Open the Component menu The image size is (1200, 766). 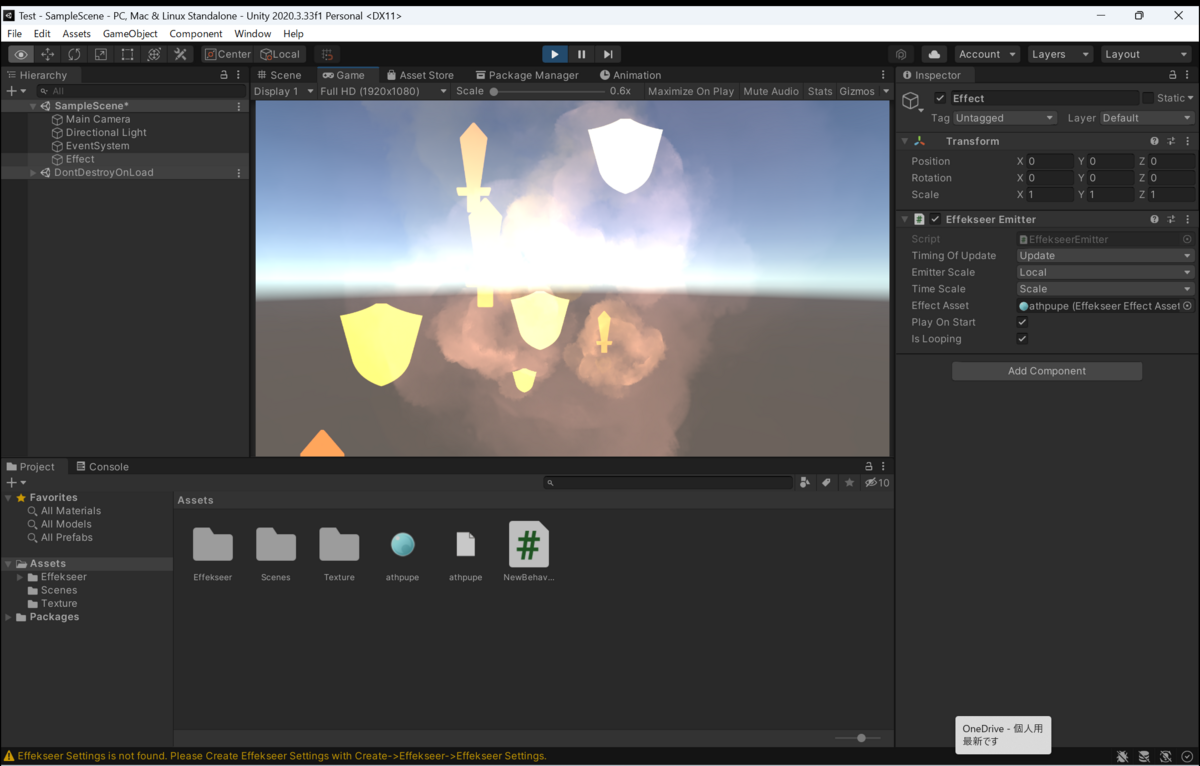click(x=196, y=33)
